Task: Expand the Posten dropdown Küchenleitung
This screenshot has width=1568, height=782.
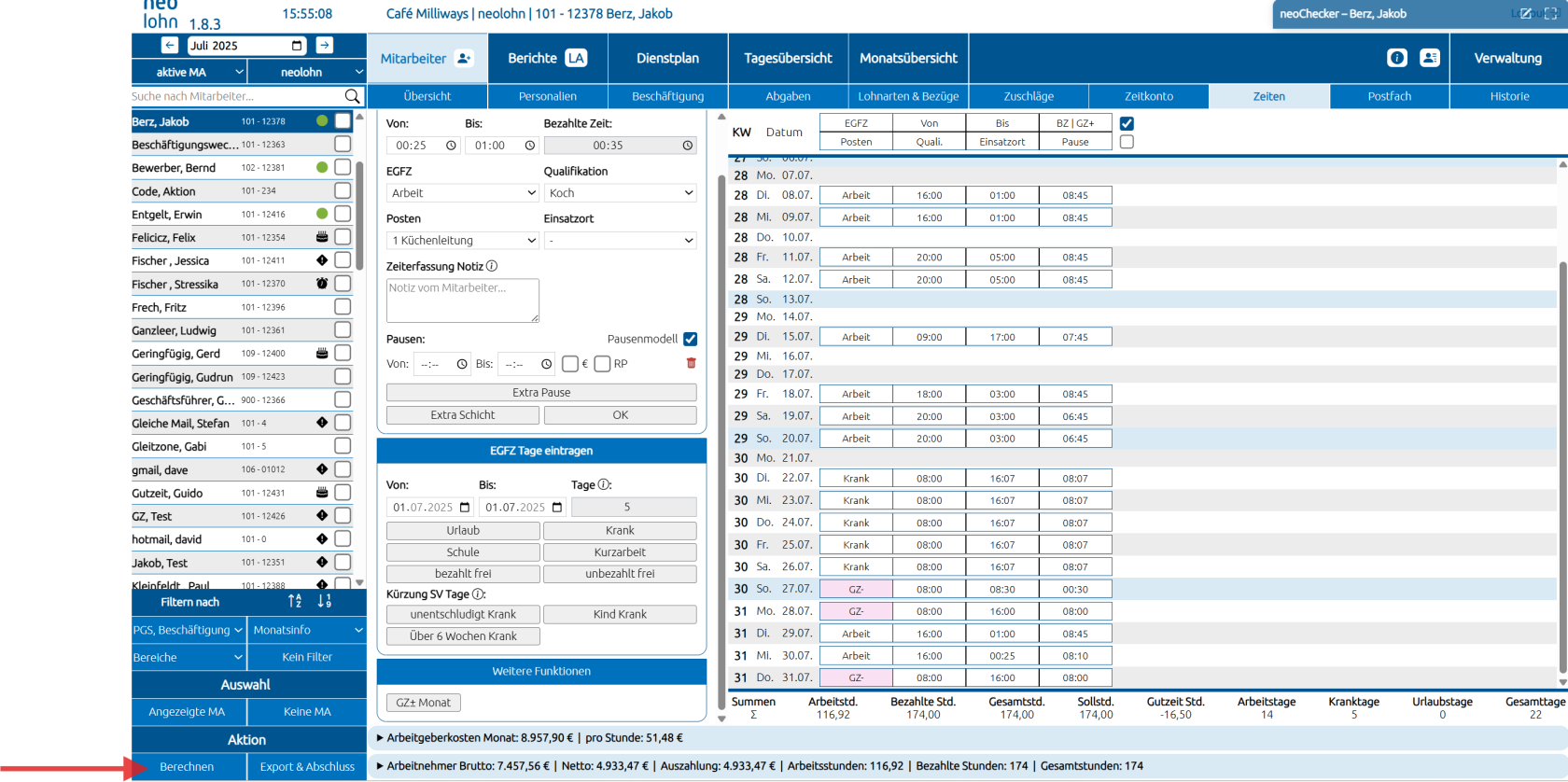Action: click(463, 241)
